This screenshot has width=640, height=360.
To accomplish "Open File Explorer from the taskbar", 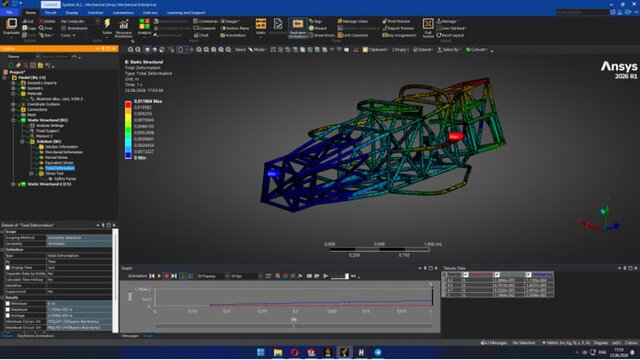I will 278,352.
